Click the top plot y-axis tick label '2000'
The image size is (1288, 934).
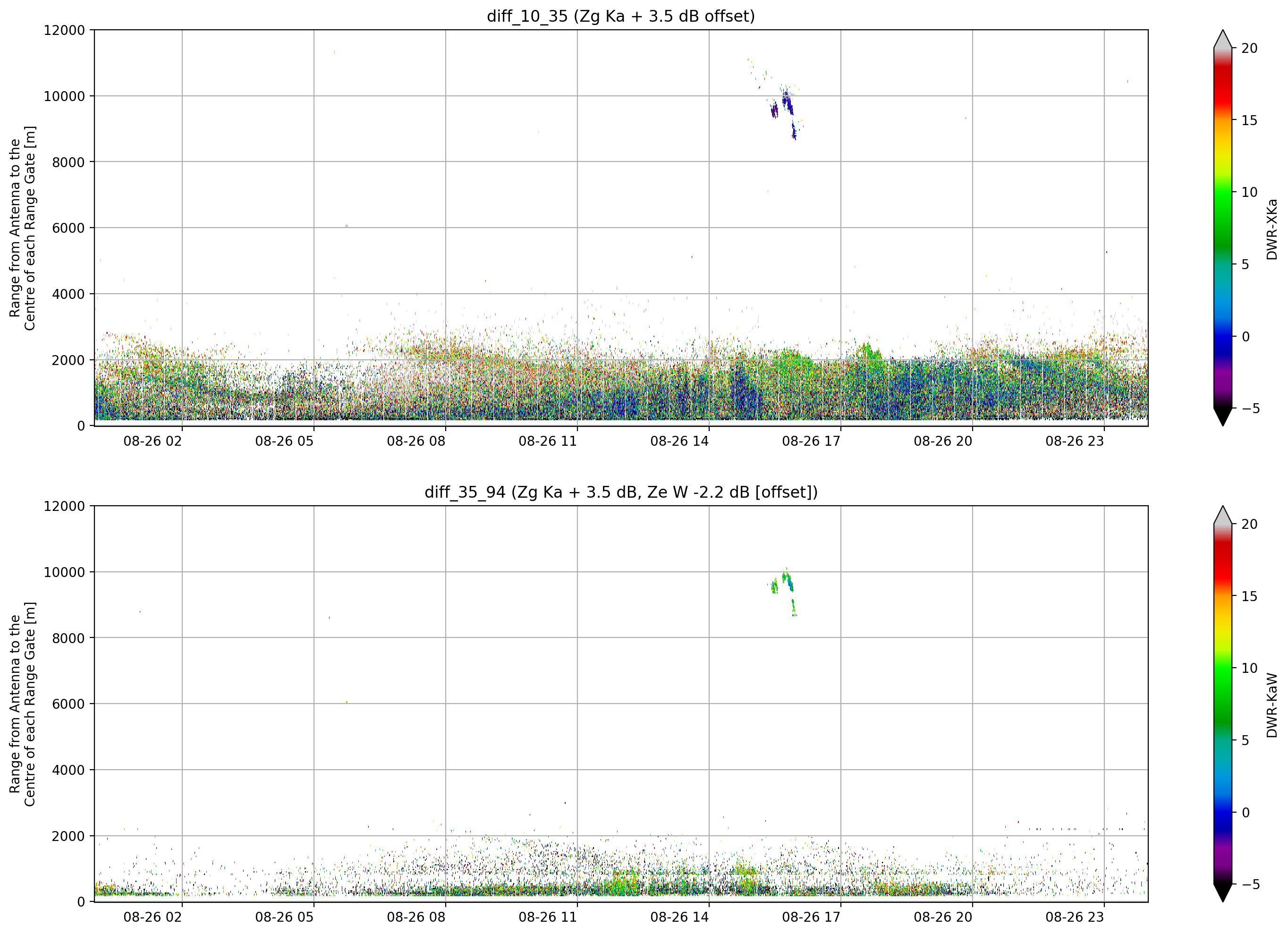(68, 360)
